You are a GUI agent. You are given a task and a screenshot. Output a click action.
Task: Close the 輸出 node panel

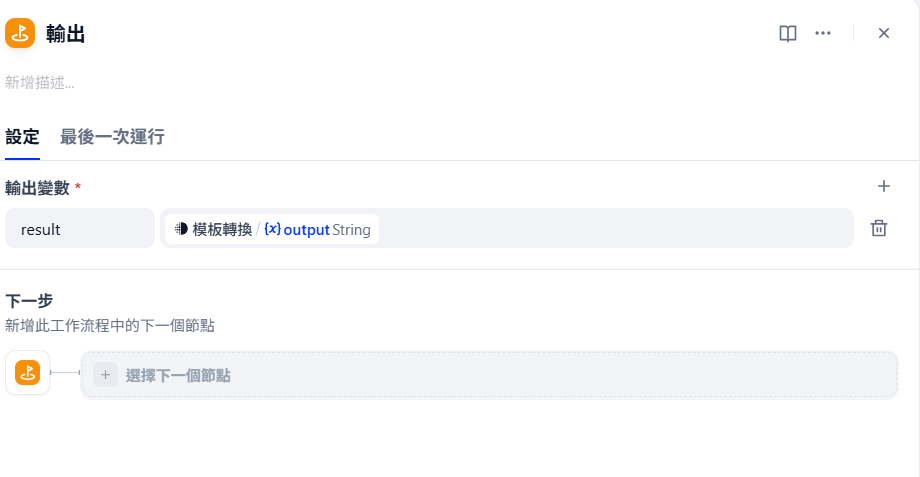point(884,33)
